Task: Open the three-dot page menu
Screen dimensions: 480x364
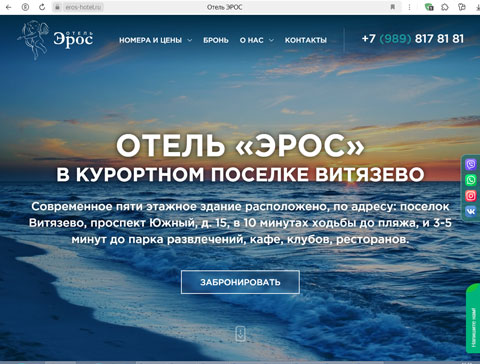Action: 409,7
